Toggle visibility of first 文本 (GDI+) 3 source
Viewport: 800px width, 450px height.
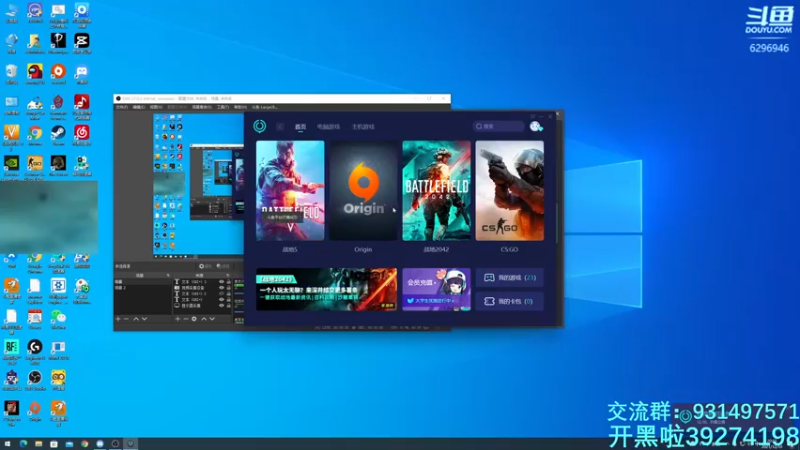coord(221,282)
